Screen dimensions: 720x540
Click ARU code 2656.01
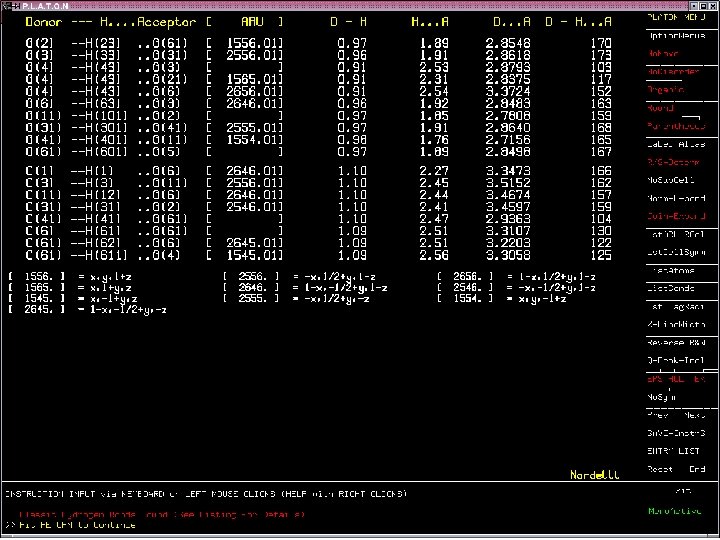(x=254, y=91)
